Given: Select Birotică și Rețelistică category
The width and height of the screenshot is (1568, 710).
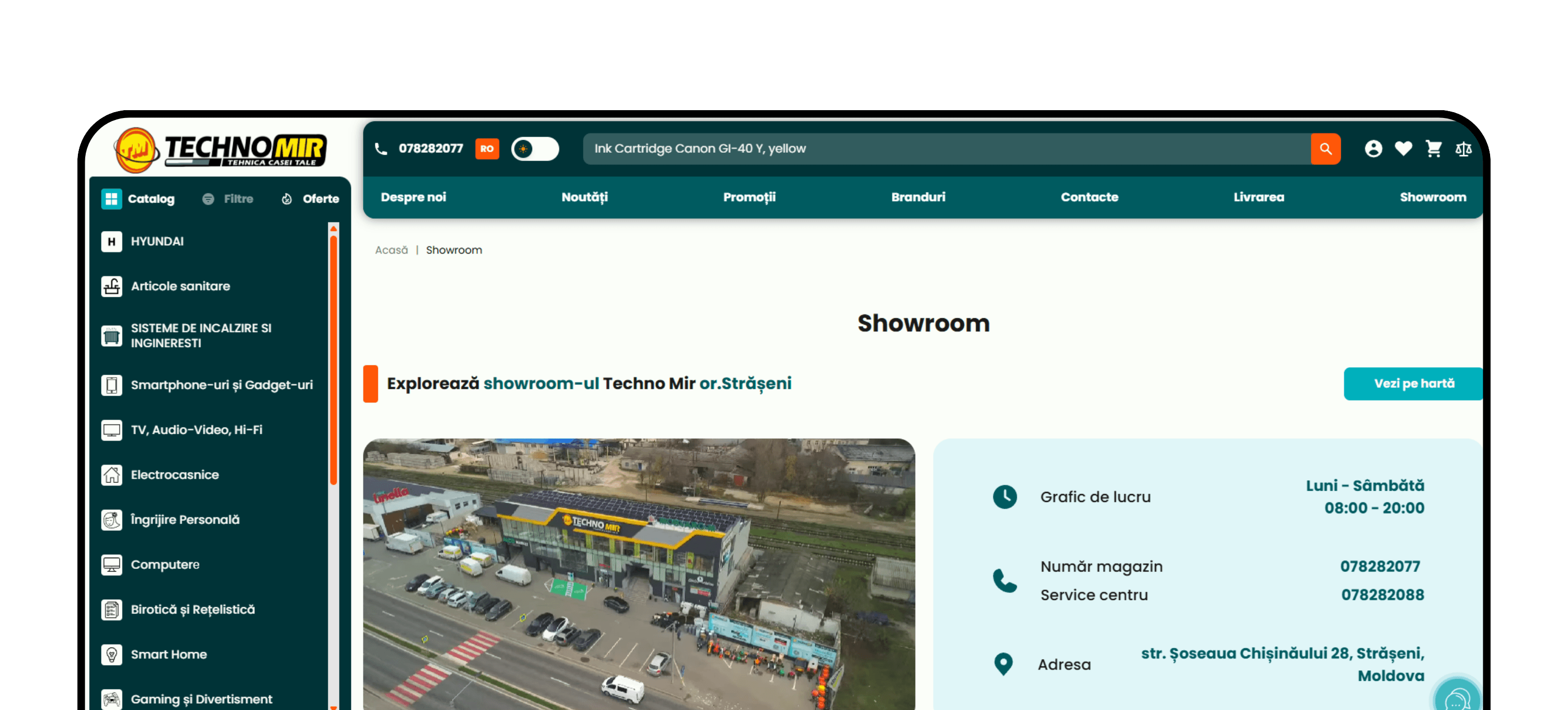Looking at the screenshot, I should point(193,610).
